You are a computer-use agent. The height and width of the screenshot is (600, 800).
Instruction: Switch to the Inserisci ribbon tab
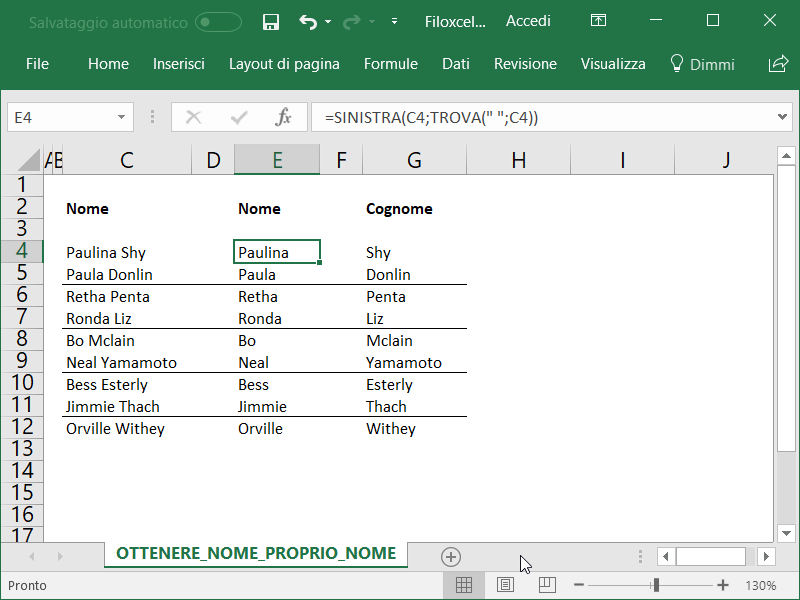(179, 64)
